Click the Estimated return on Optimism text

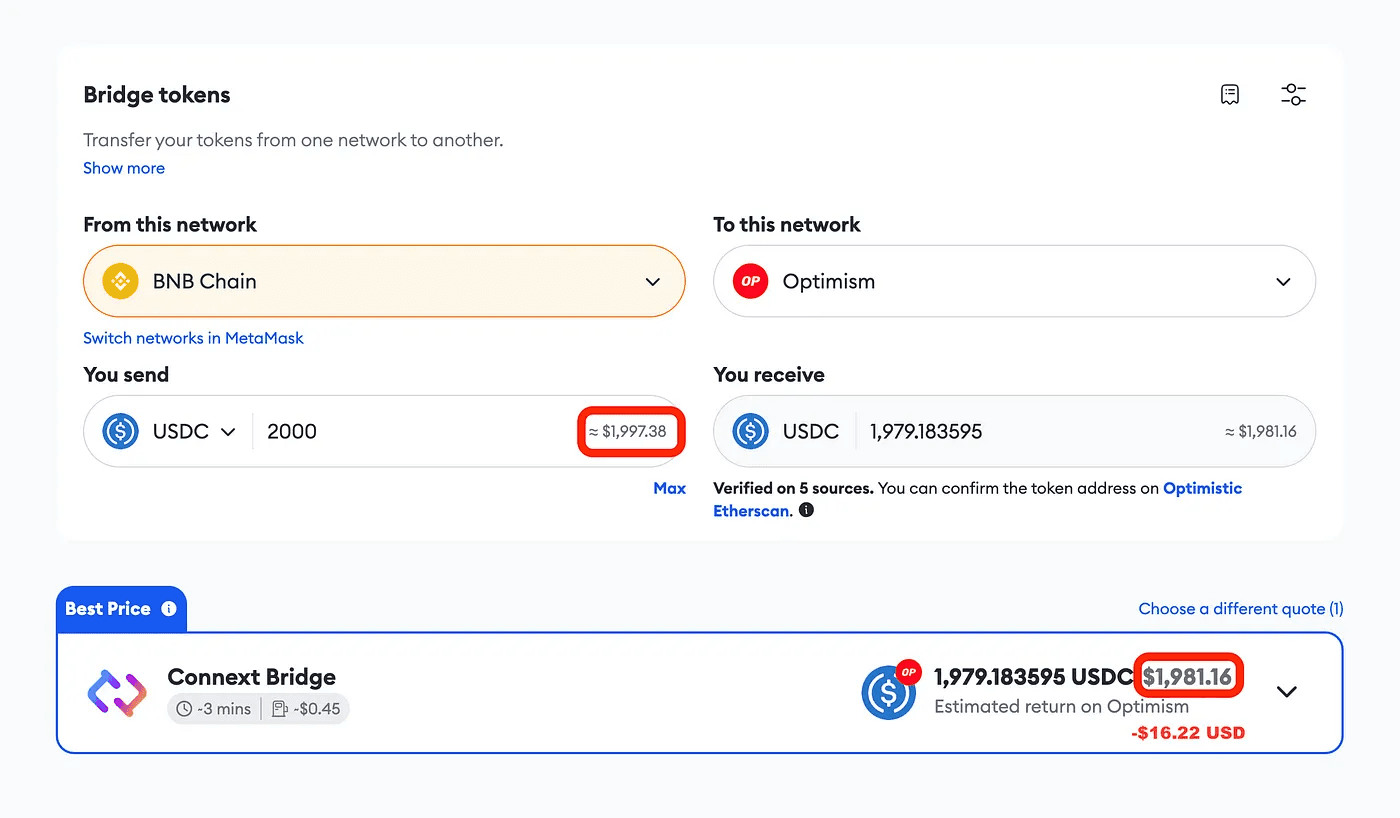(x=1062, y=706)
